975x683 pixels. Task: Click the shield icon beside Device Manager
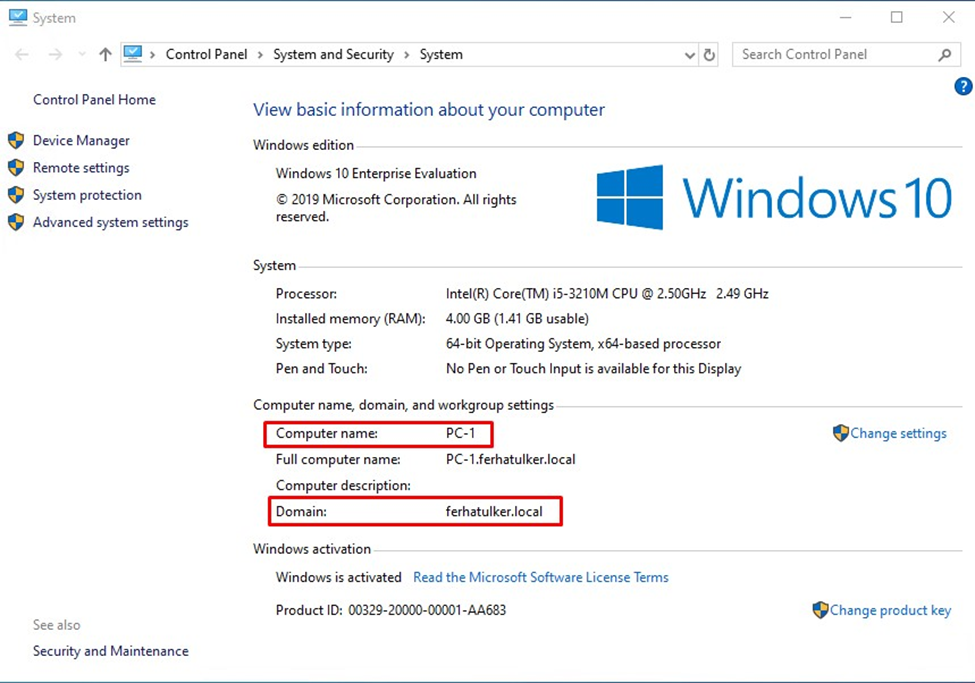[x=16, y=141]
